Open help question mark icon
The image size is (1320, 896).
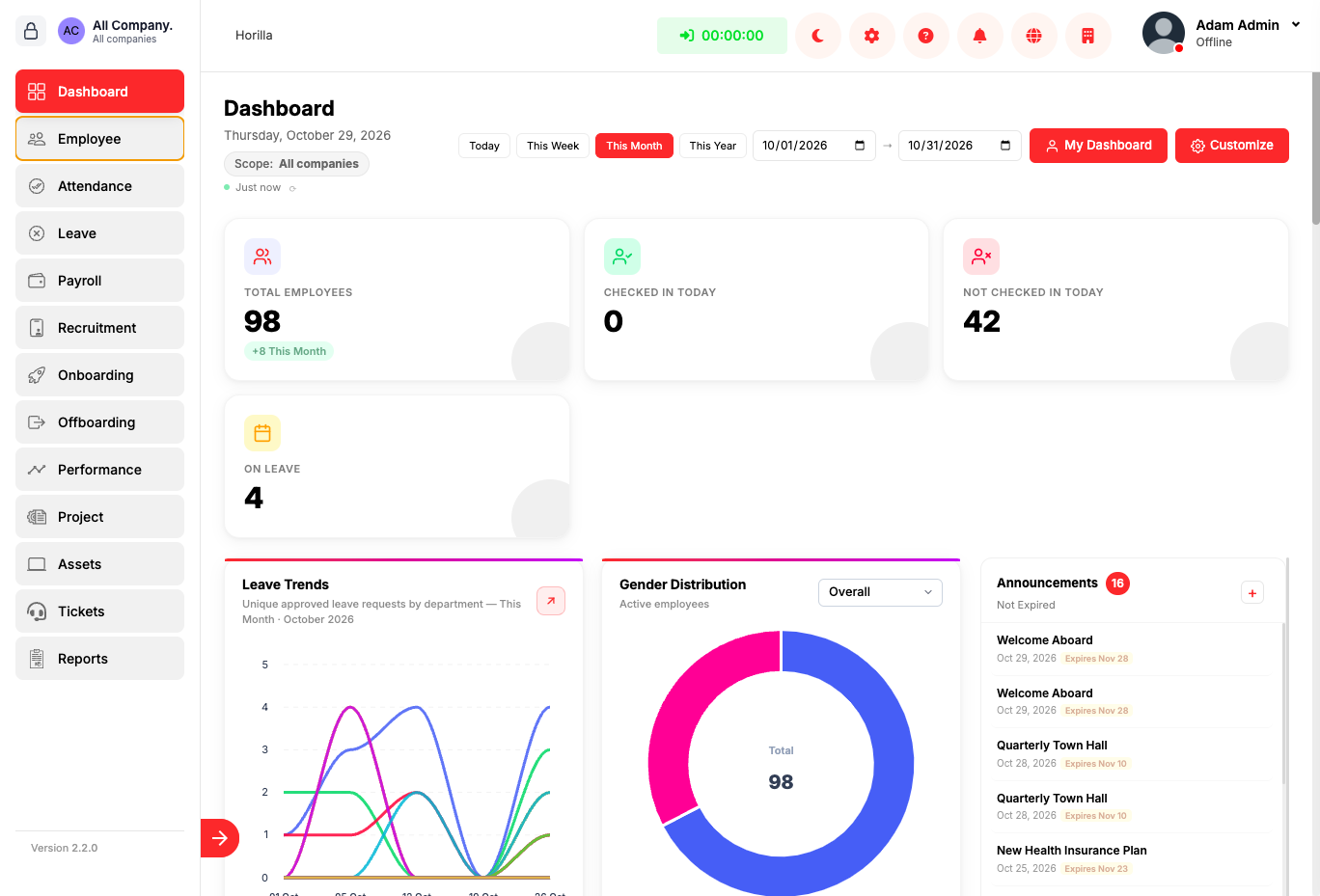point(926,36)
